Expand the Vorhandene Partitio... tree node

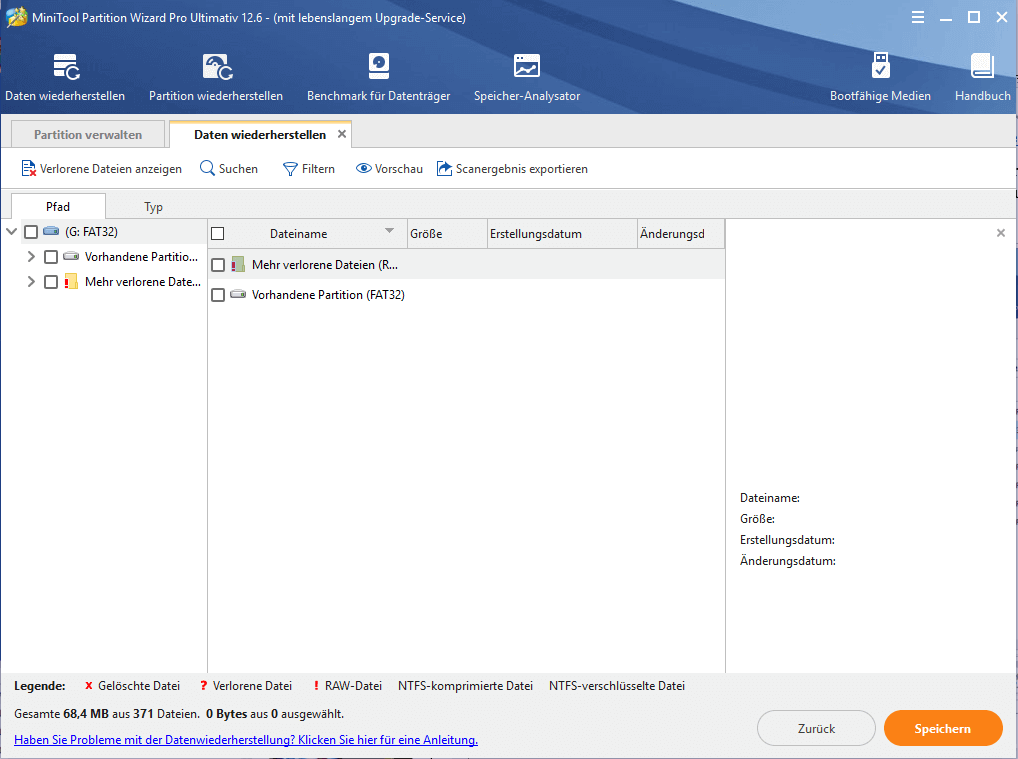31,256
